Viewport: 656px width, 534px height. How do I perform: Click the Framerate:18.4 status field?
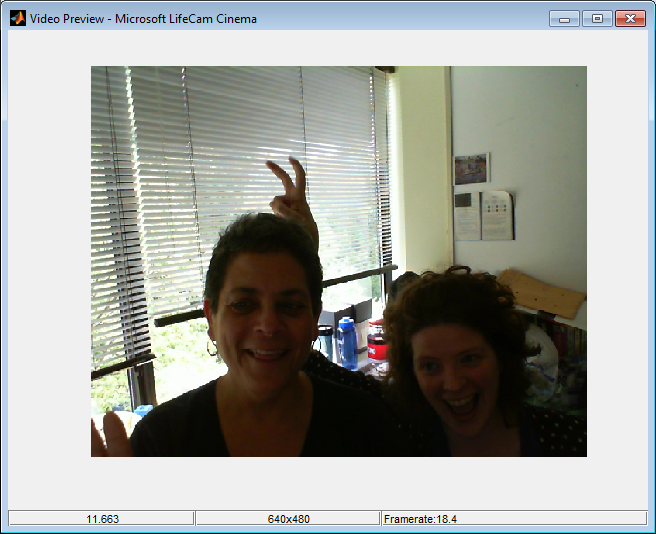(514, 518)
